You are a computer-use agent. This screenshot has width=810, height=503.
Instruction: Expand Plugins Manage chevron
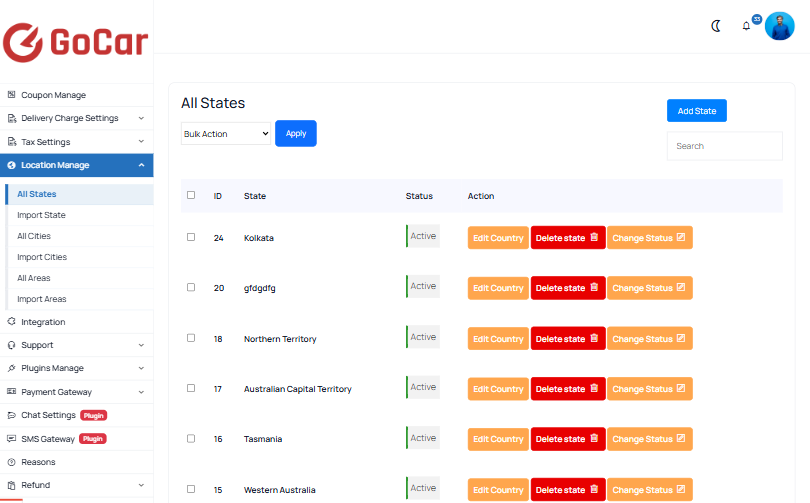141,368
